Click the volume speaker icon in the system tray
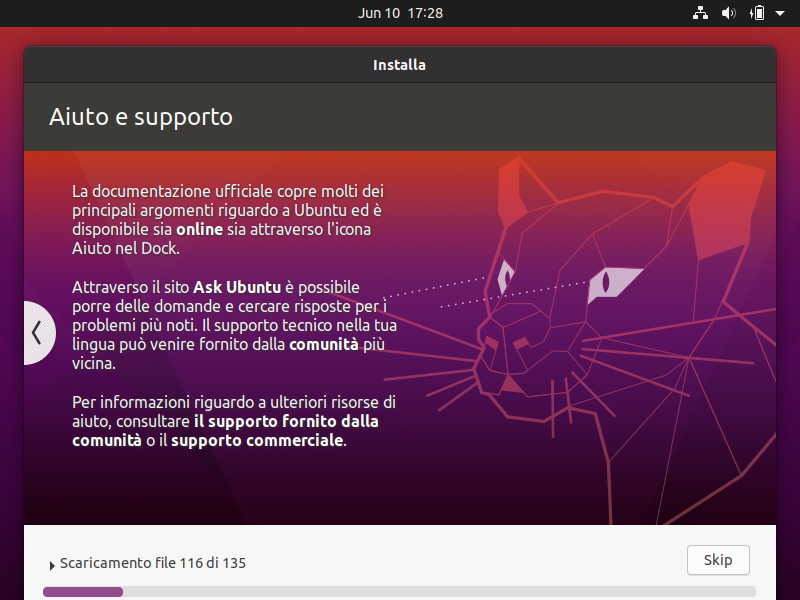 point(728,13)
